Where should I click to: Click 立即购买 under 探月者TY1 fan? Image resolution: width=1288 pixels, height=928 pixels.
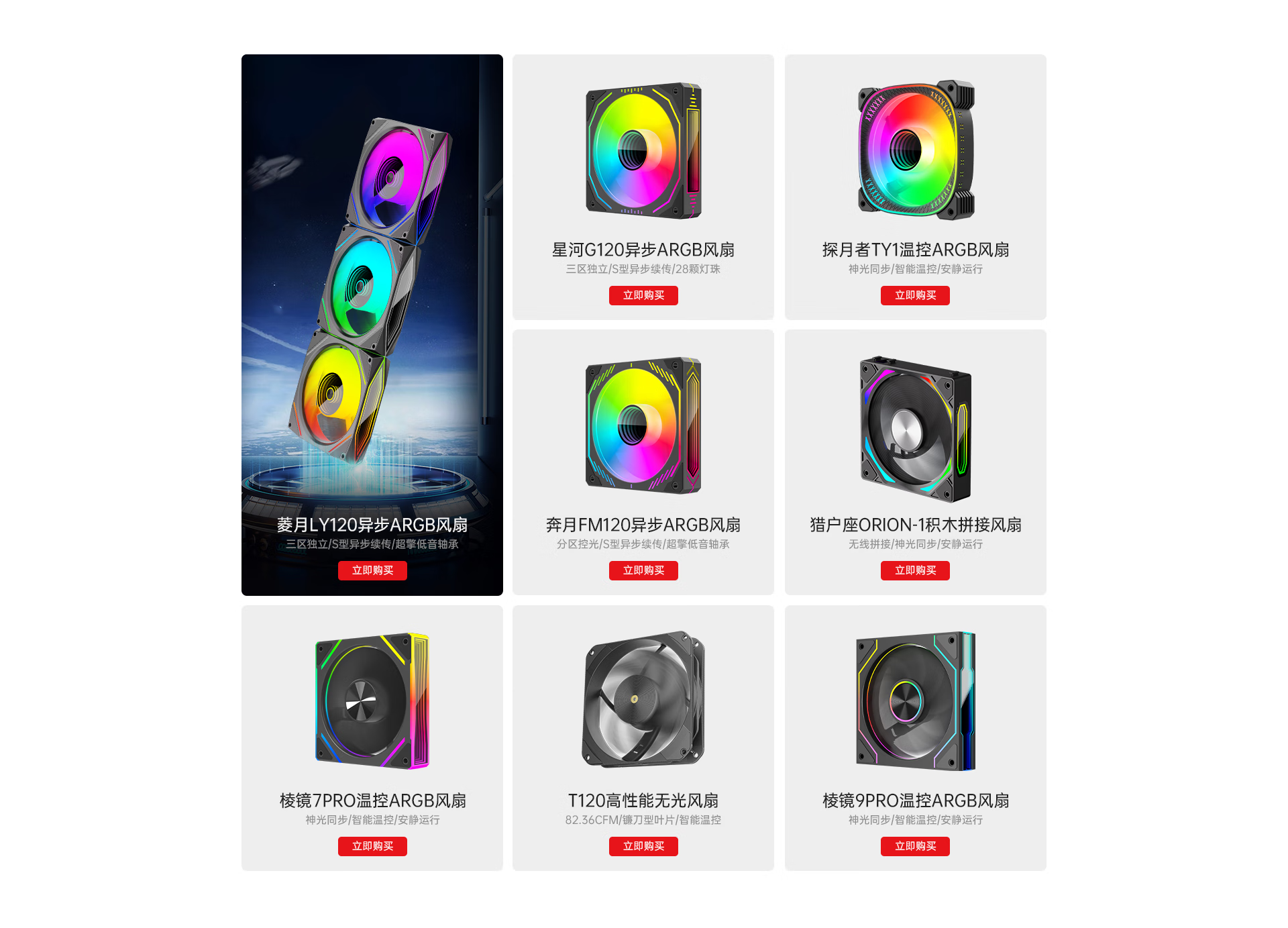point(915,295)
